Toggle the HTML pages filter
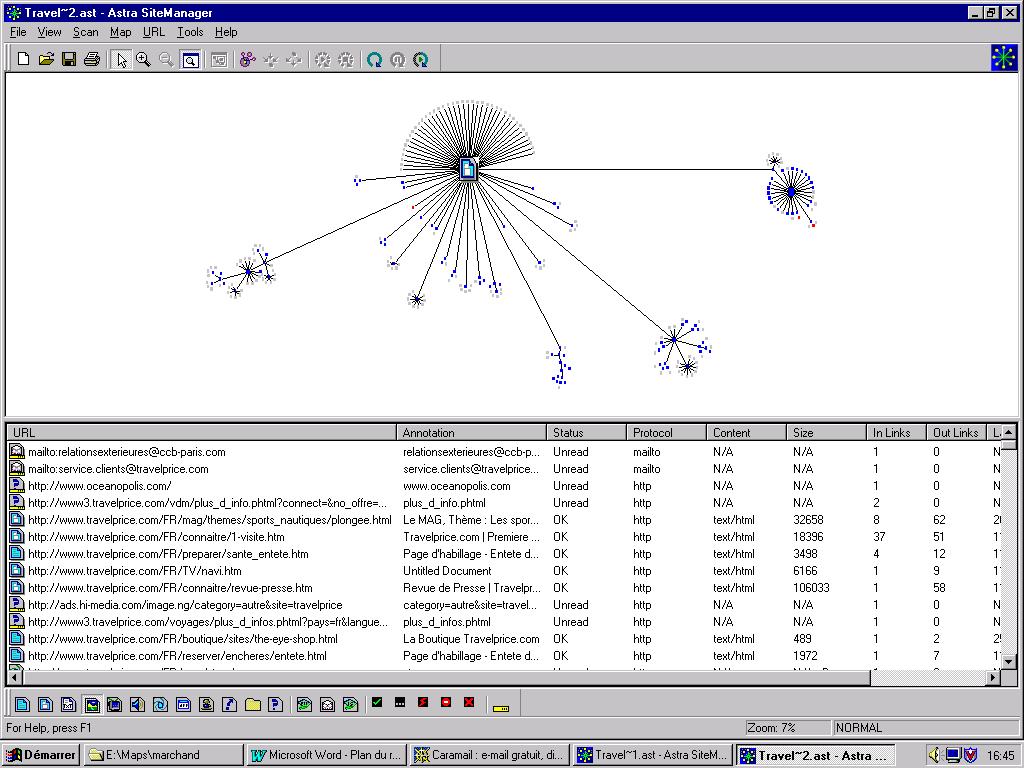 22,704
